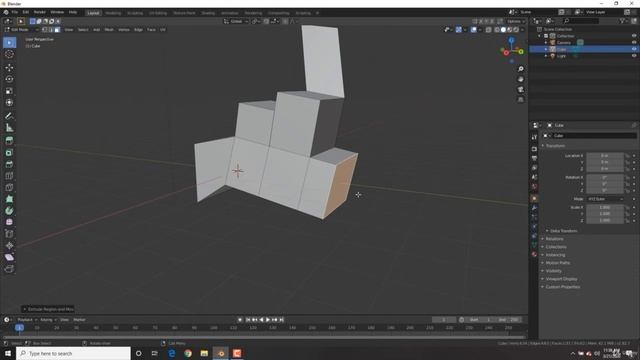This screenshot has width=640, height=360.
Task: Choose the Rotate tool
Action: pos(9,79)
